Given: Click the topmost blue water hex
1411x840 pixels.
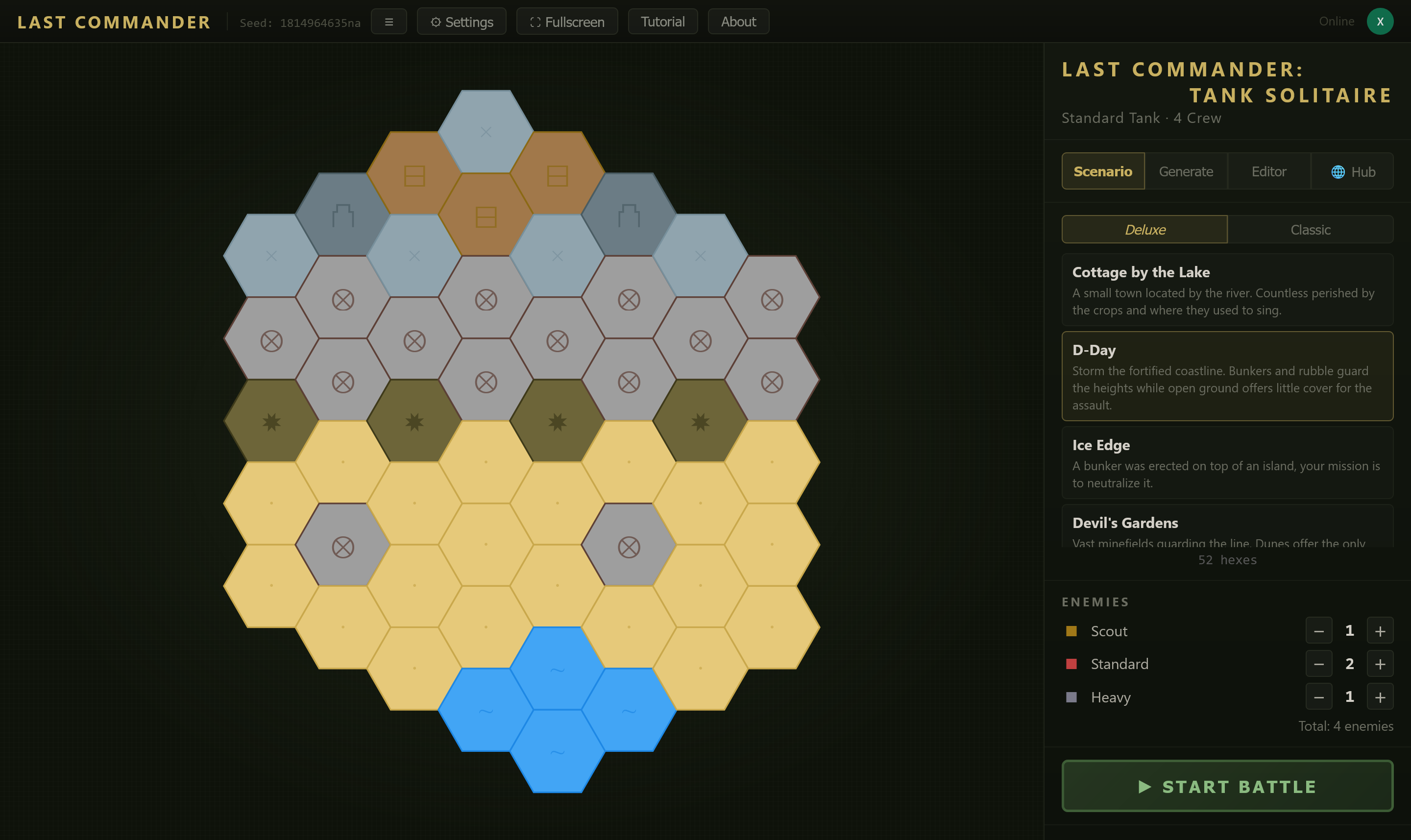Looking at the screenshot, I should point(557,669).
